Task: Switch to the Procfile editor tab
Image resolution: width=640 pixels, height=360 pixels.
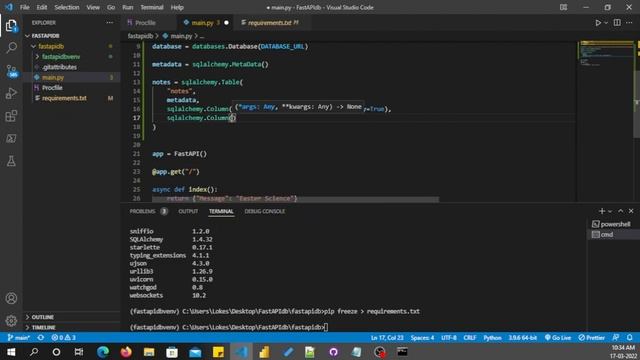Action: tap(145, 23)
